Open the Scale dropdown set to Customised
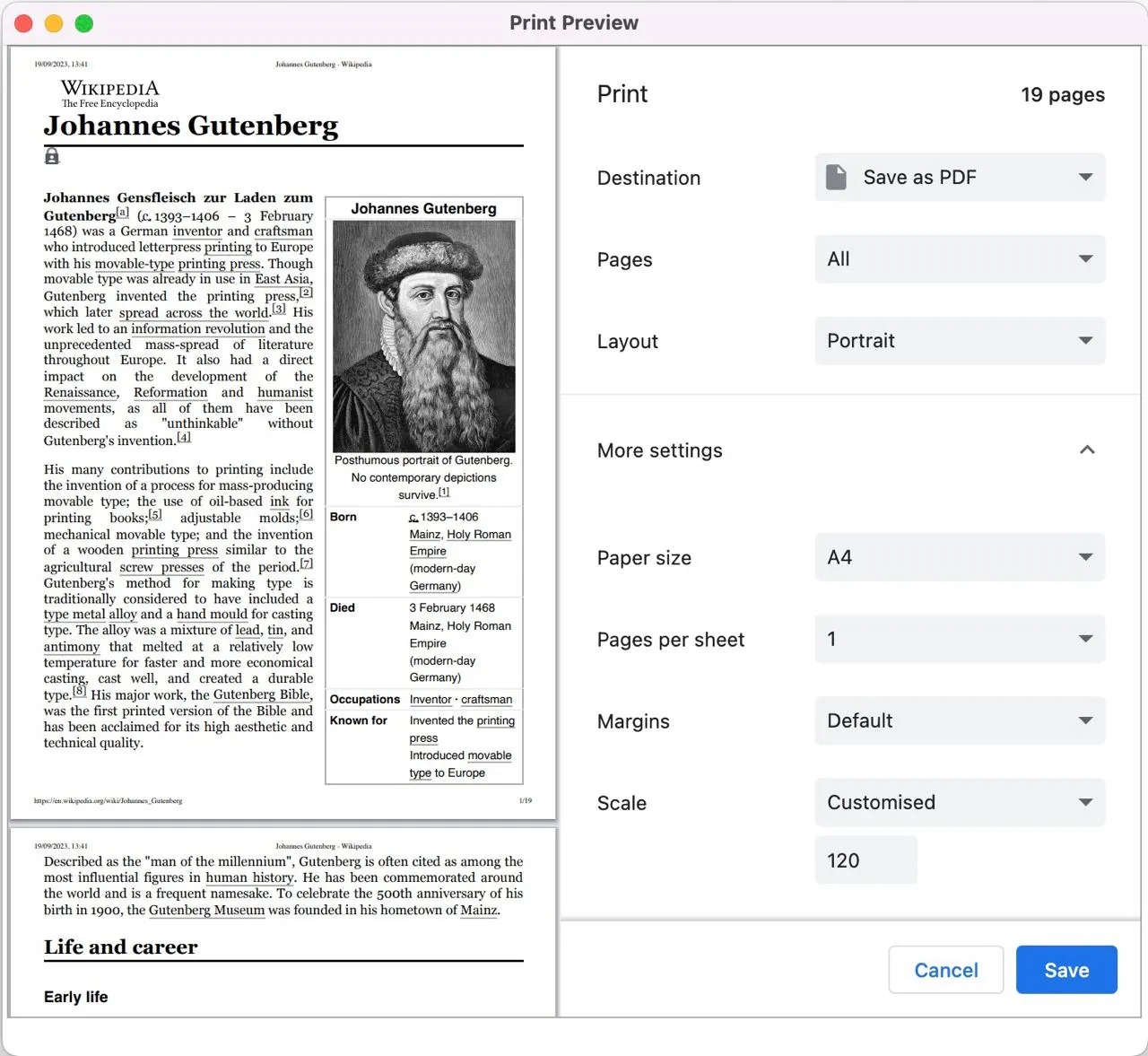The image size is (1148, 1056). 959,802
